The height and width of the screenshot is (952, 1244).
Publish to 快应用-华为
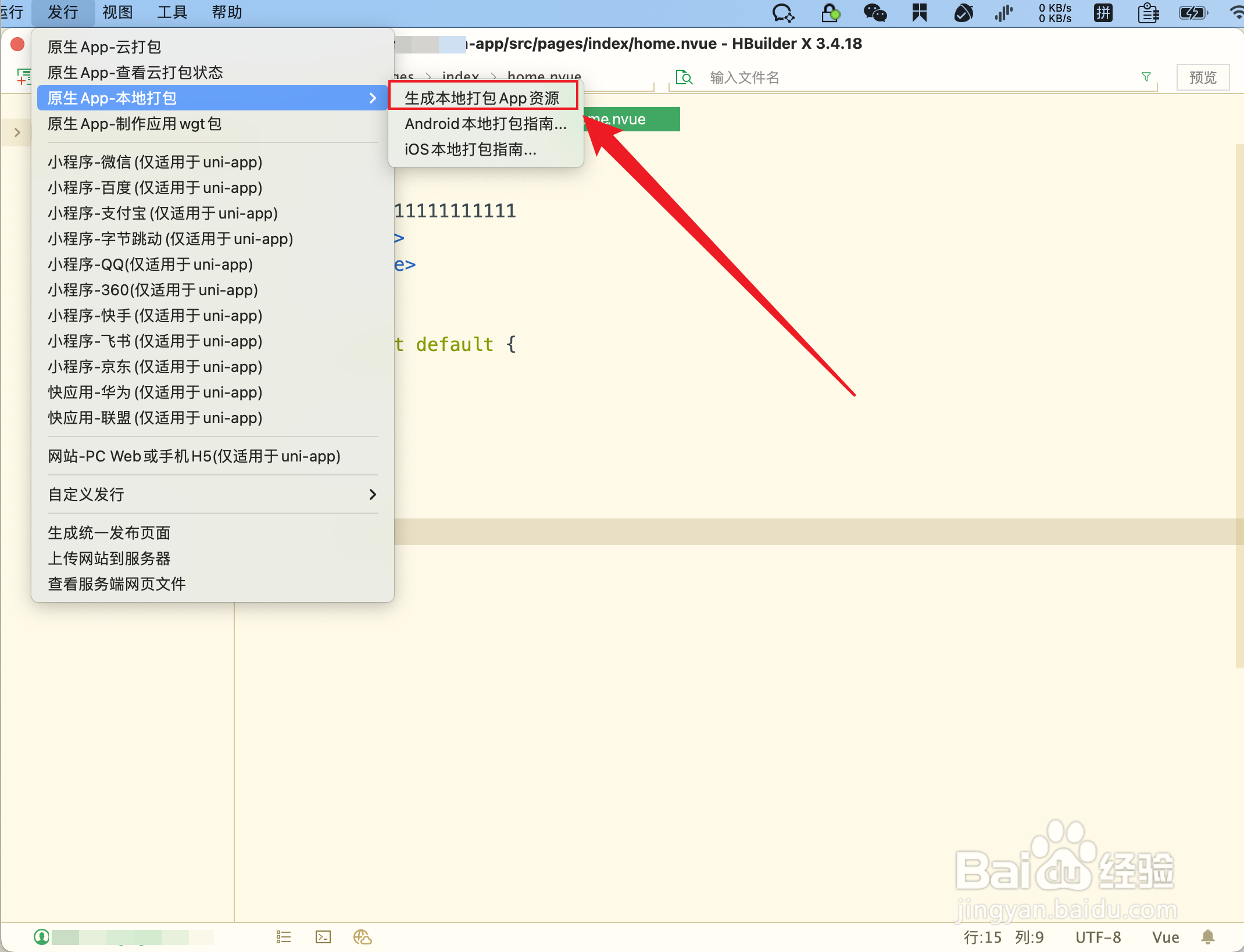[213, 392]
